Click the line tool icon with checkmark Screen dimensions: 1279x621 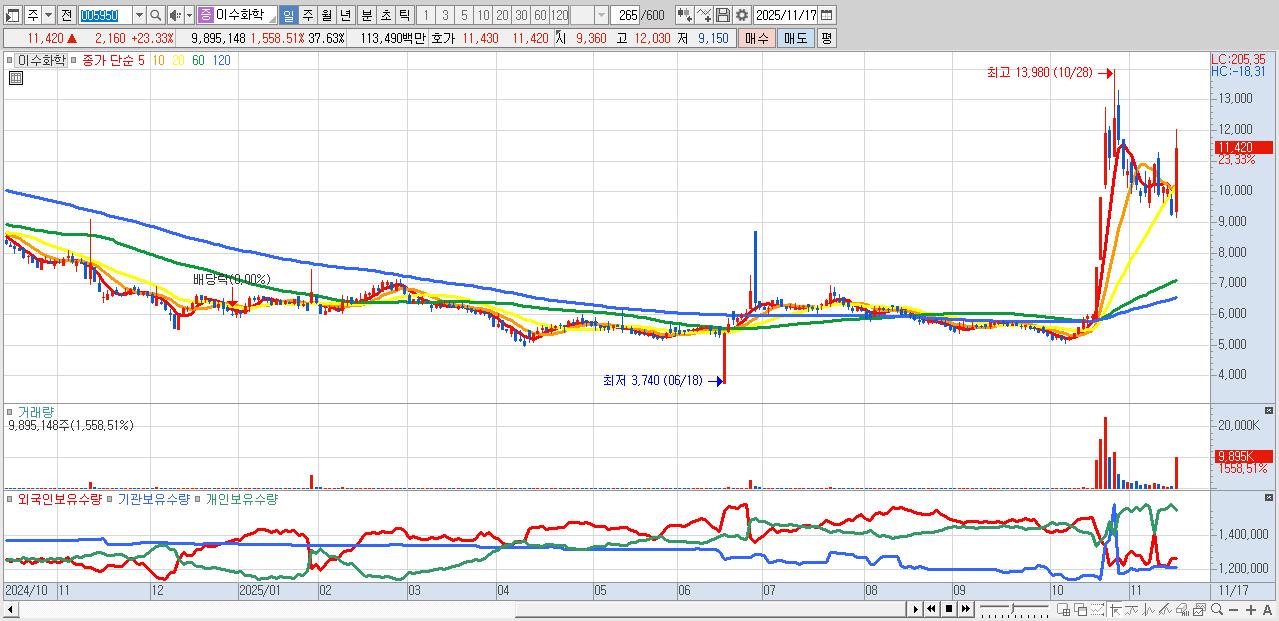coord(703,15)
